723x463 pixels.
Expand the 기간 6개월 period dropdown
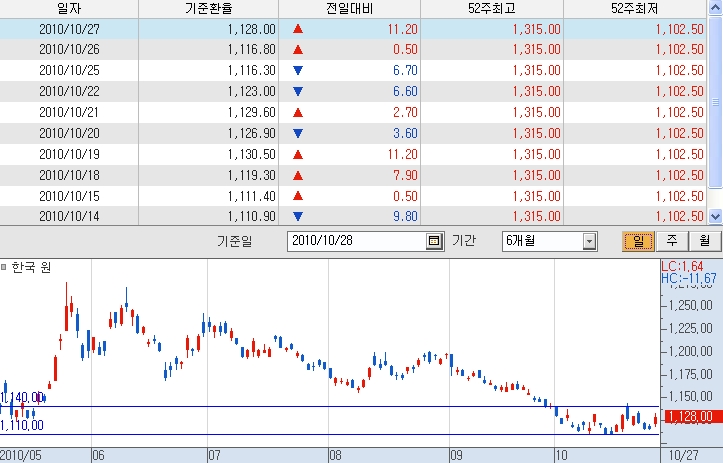[x=589, y=241]
